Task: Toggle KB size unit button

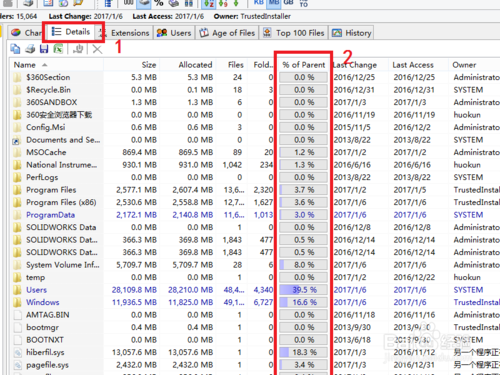Action: 258,3
